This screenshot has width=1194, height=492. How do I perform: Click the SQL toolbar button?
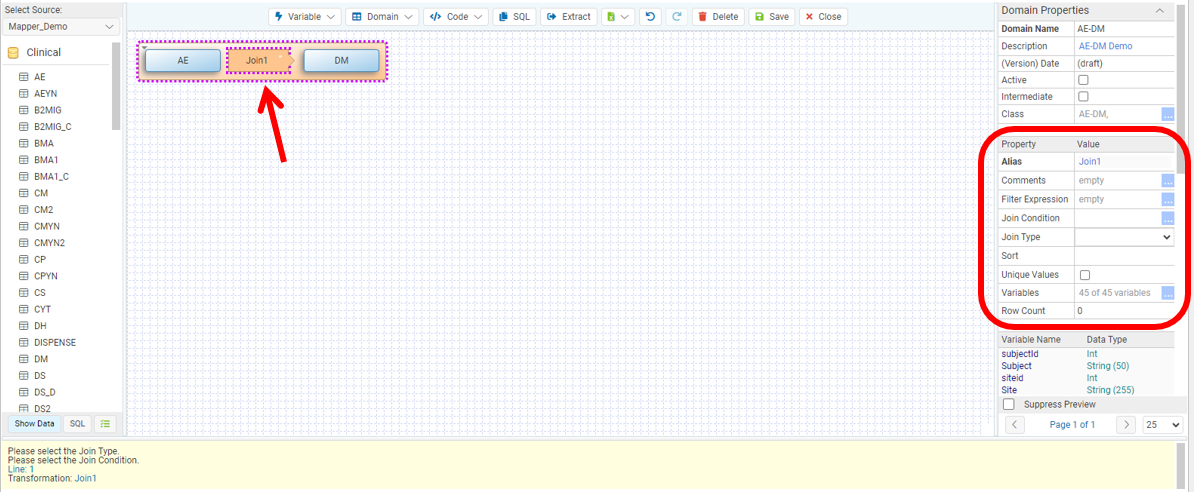[516, 17]
